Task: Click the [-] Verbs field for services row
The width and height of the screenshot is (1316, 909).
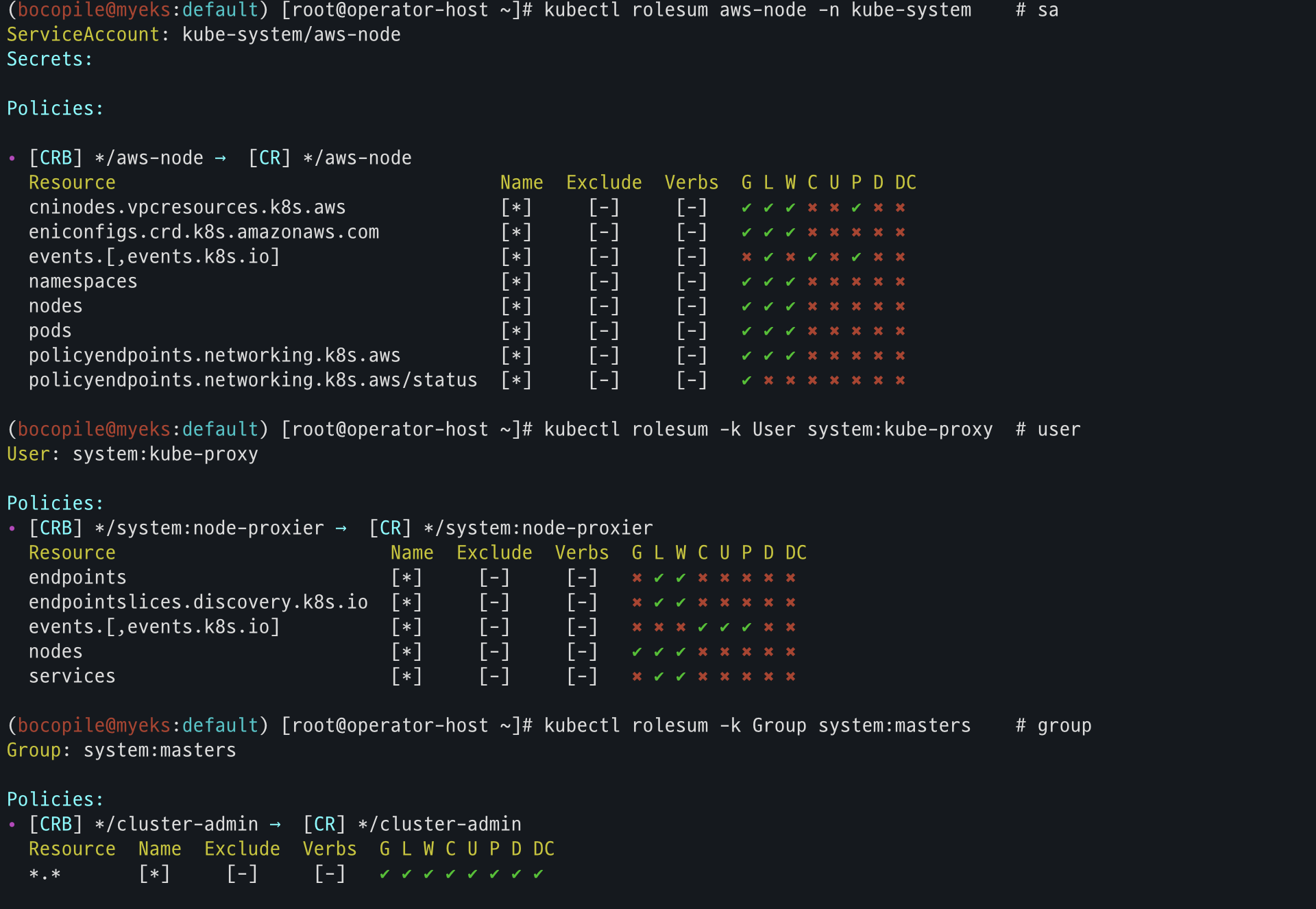Action: click(582, 677)
